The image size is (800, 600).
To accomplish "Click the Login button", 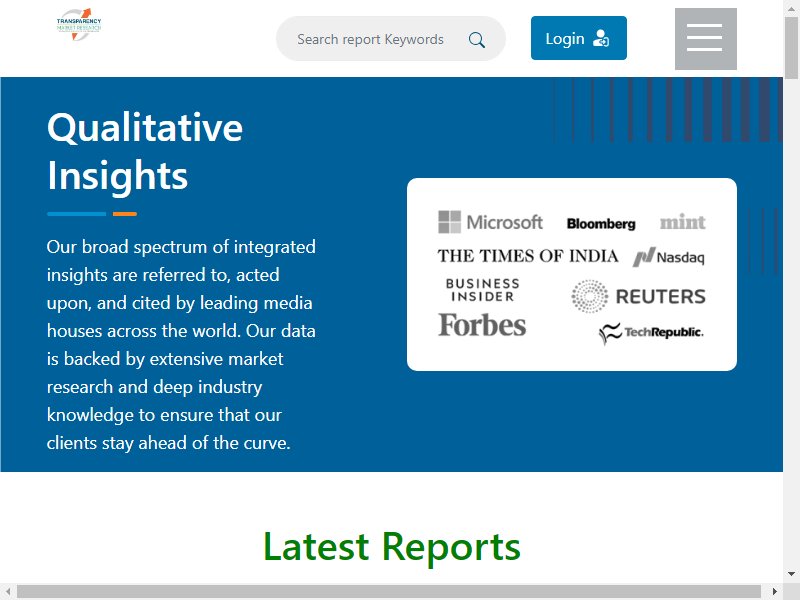I will coord(579,38).
